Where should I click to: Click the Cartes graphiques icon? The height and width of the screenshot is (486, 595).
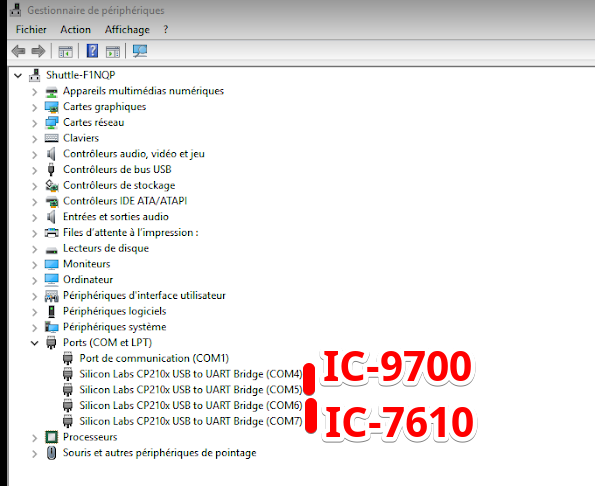click(x=51, y=107)
